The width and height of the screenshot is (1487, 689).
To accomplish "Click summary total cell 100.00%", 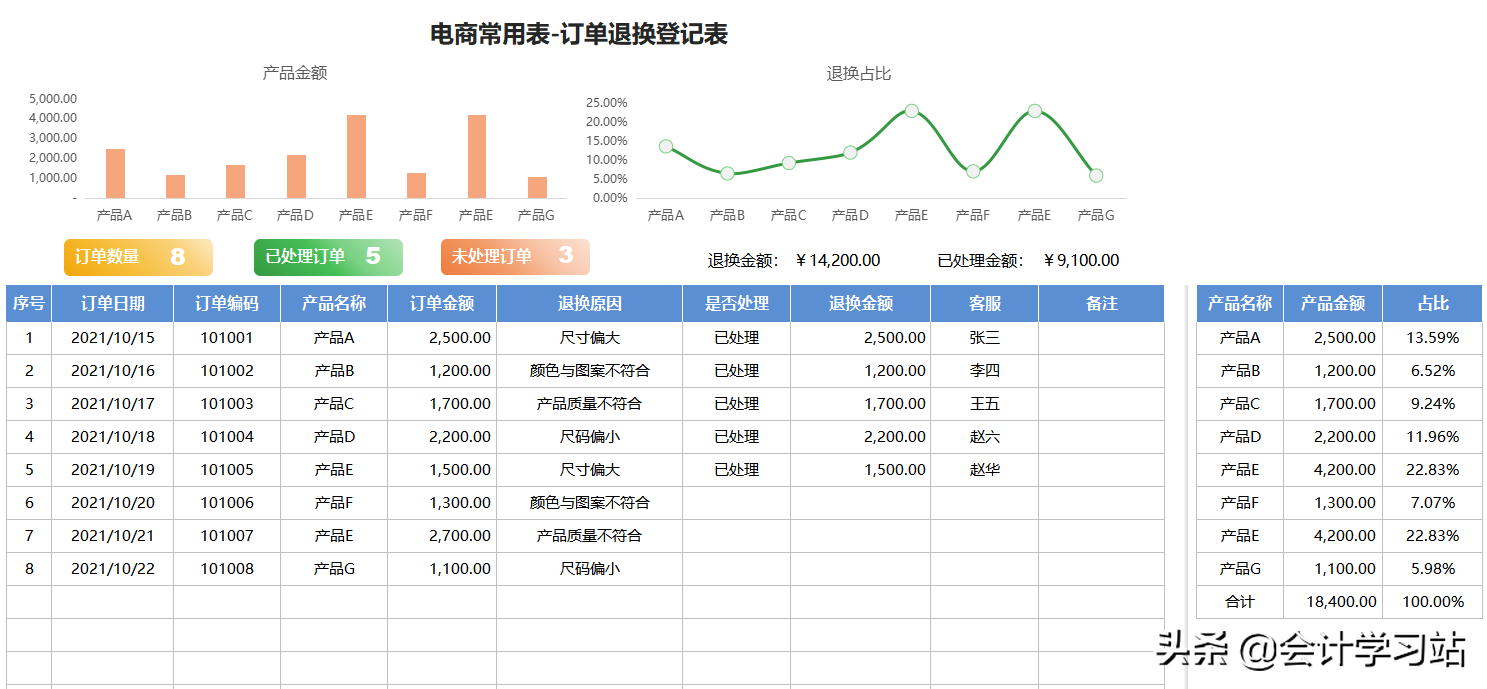I will pos(1433,602).
